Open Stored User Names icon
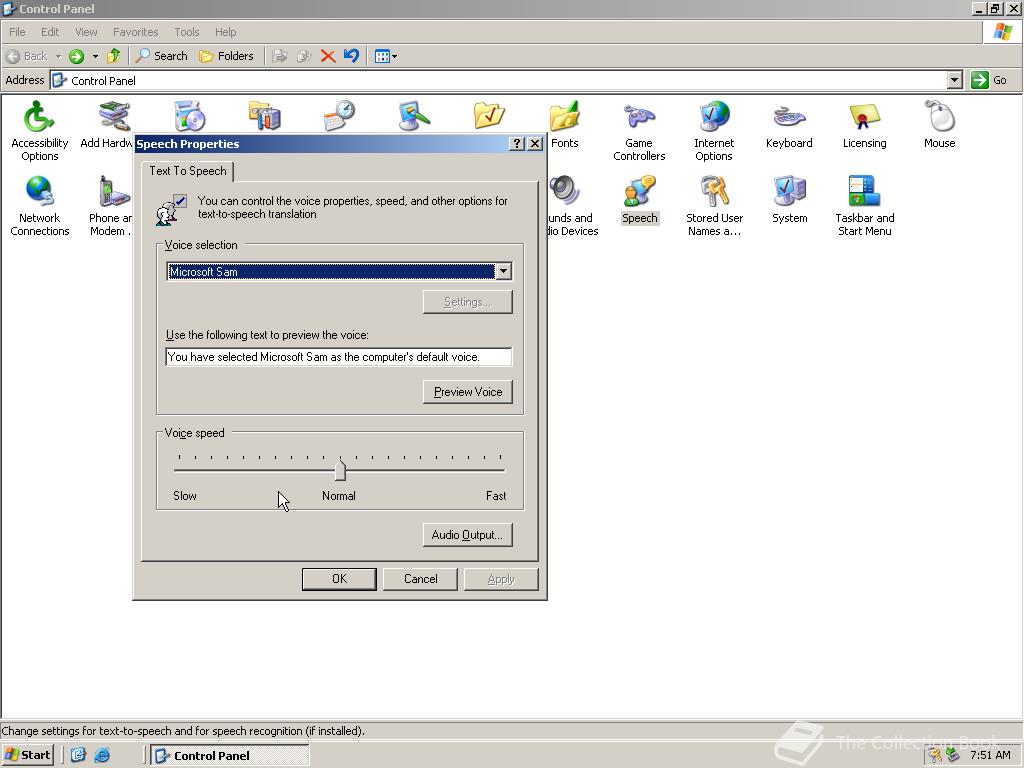The height and width of the screenshot is (768, 1024). click(x=714, y=205)
